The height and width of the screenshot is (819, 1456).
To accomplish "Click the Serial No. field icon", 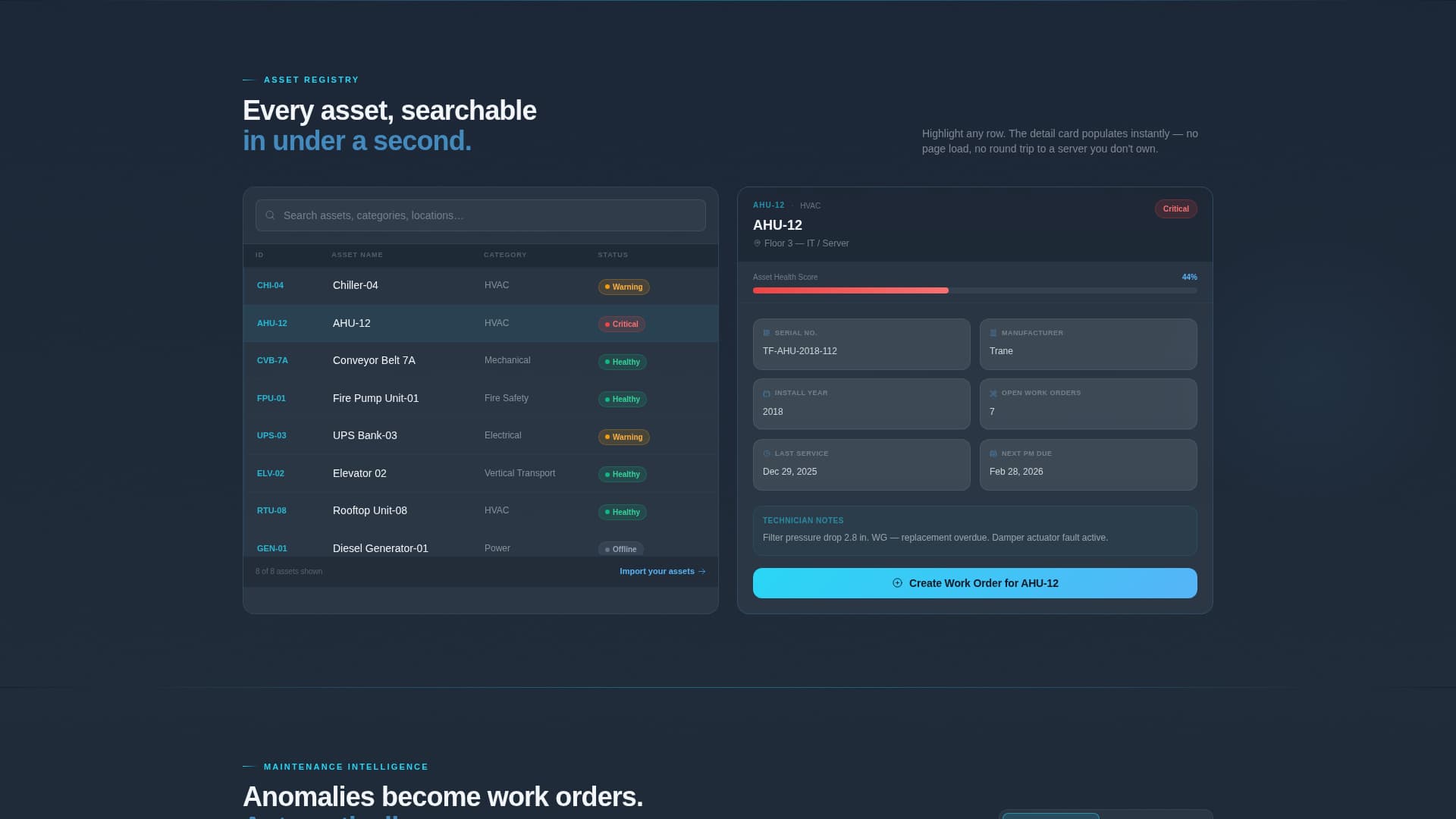I will (x=766, y=333).
